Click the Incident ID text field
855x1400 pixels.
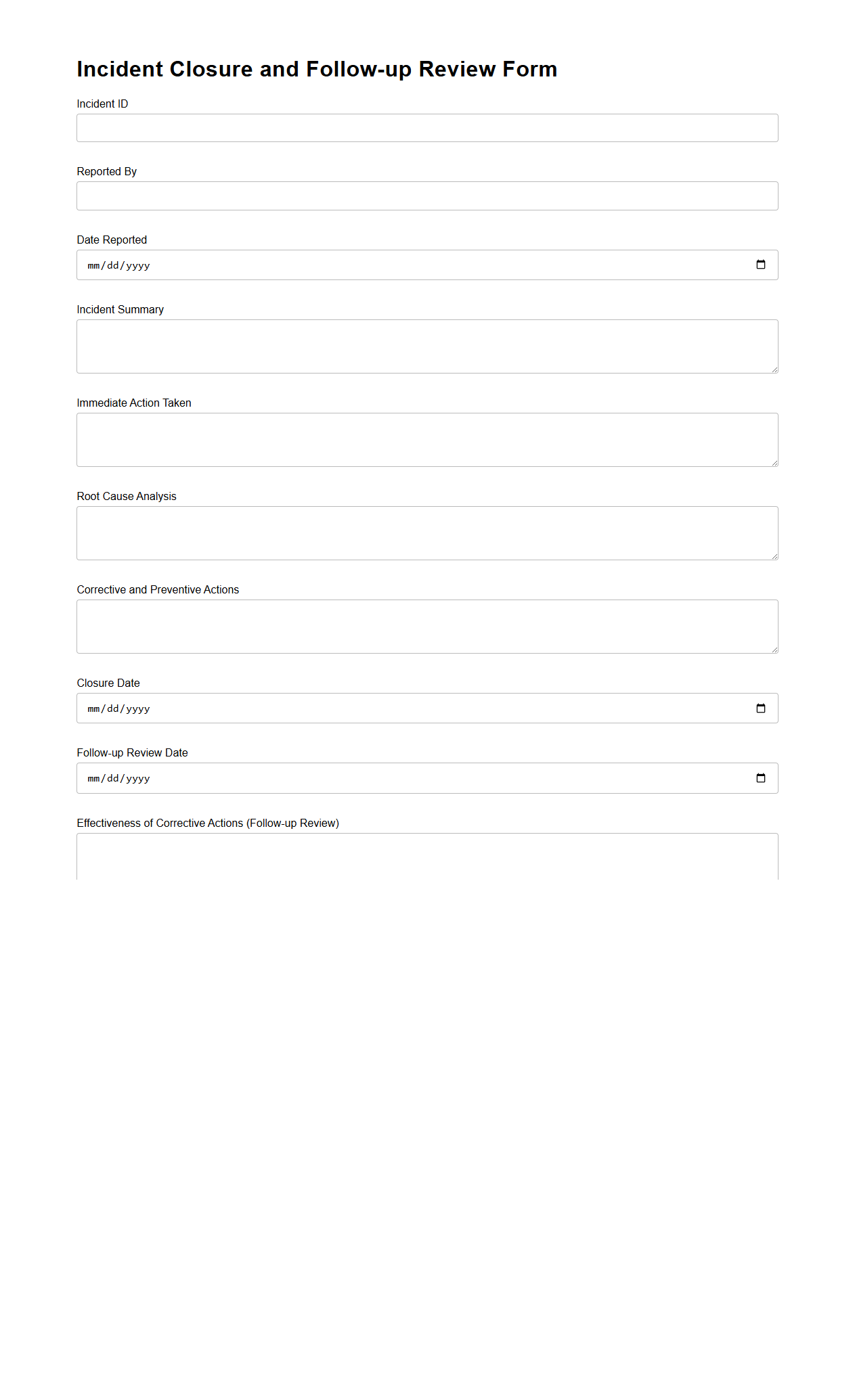point(426,128)
